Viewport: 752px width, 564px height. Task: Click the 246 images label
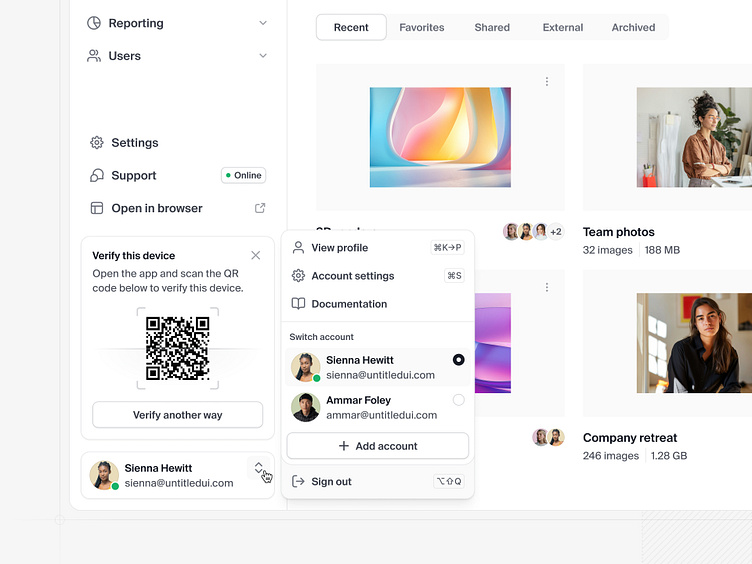coord(611,456)
